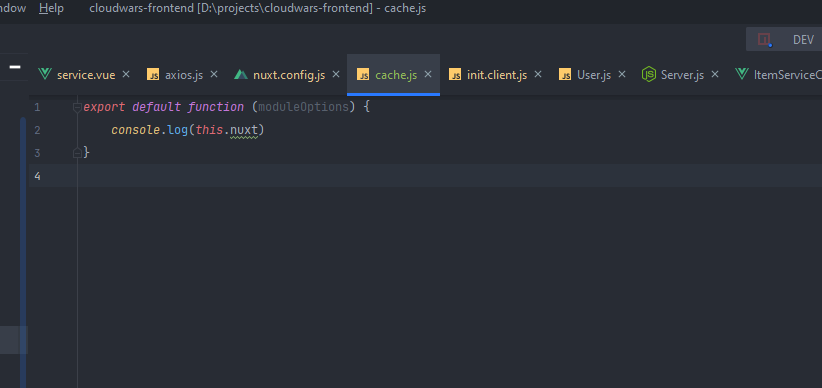Close the User.js tab

point(622,74)
